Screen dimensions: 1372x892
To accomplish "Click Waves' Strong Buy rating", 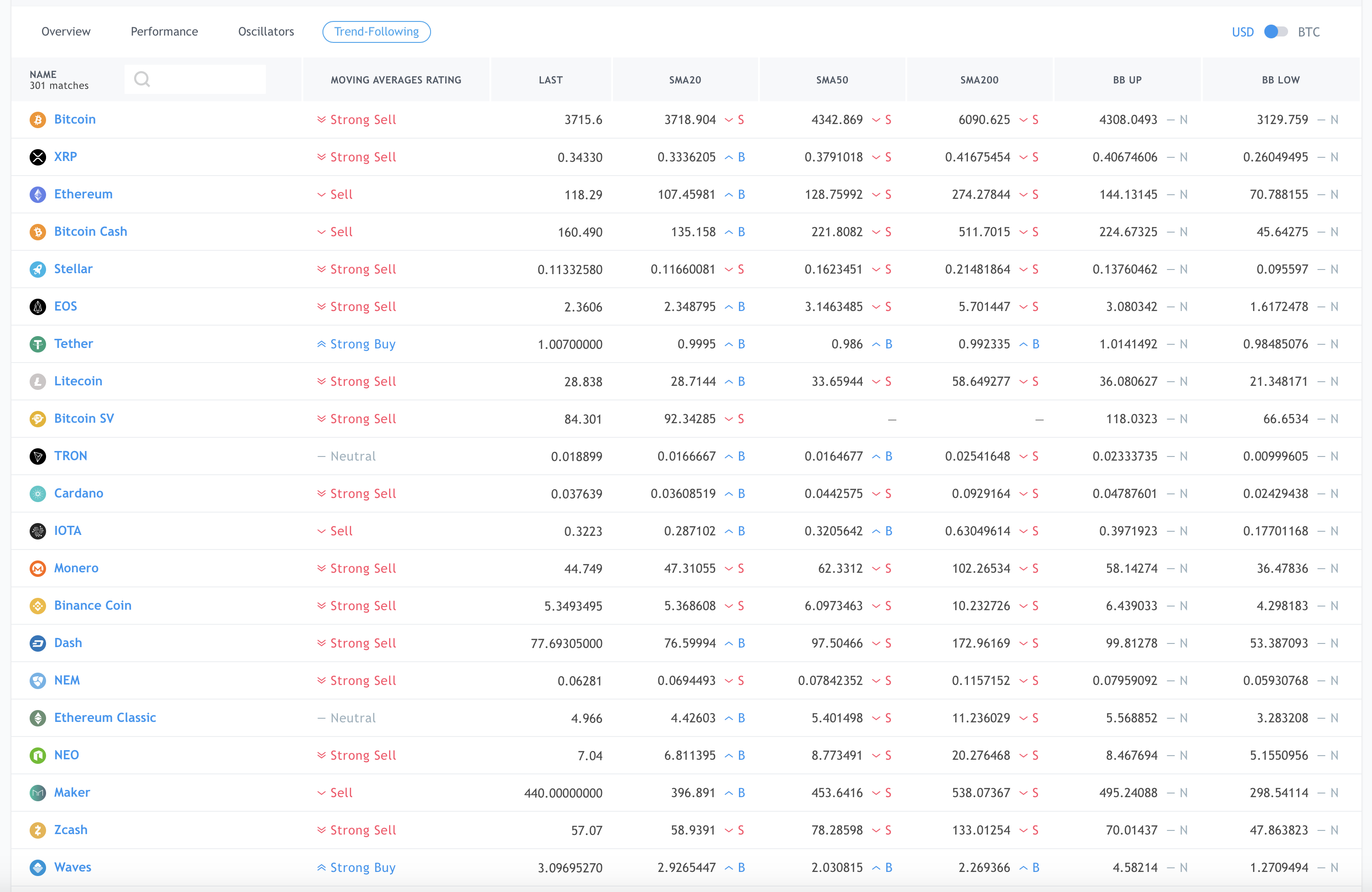I will pos(356,868).
